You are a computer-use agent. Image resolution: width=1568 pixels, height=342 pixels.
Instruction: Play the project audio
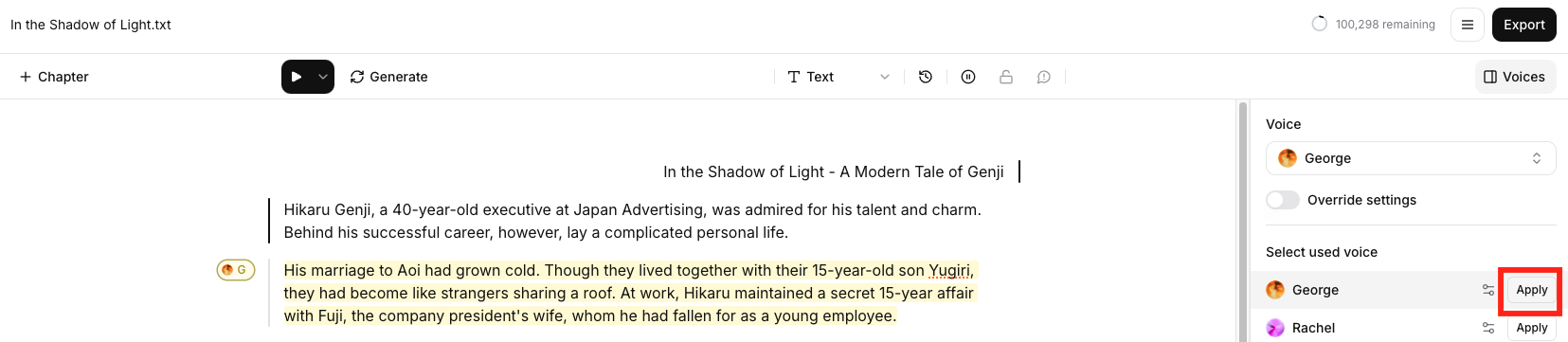coord(297,77)
